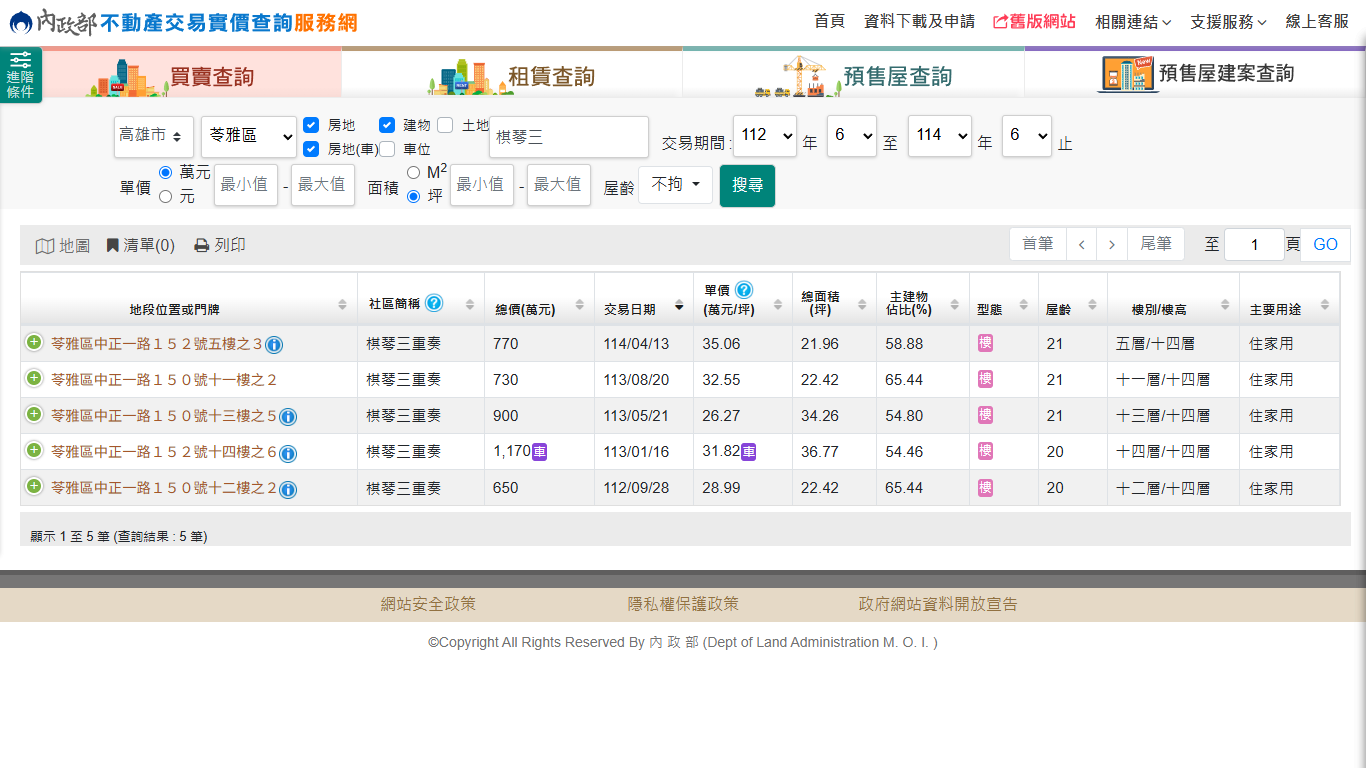Click the 車 badge next to 1,170 total

coord(539,452)
